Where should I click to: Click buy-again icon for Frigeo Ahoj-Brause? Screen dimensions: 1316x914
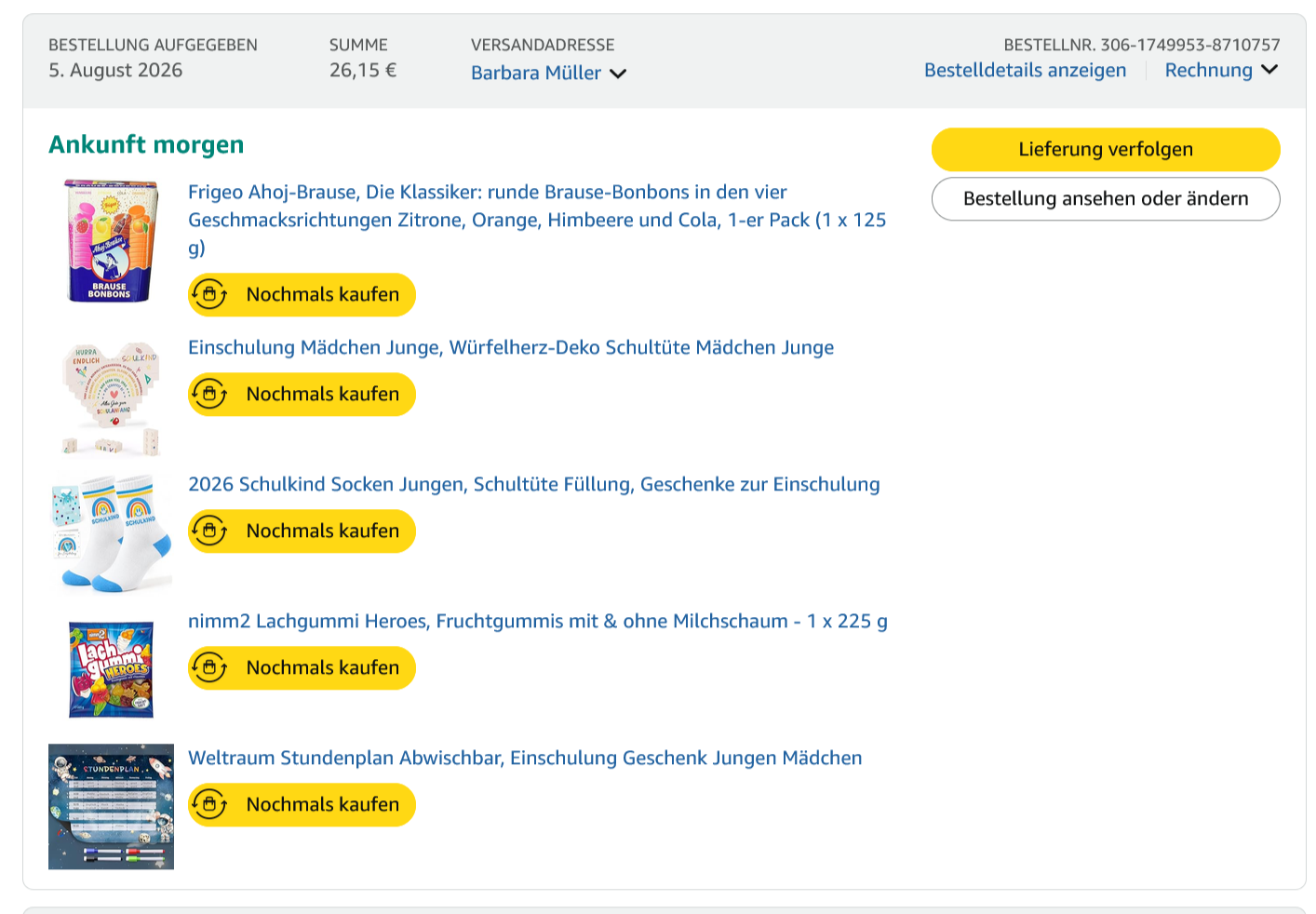[x=210, y=295]
